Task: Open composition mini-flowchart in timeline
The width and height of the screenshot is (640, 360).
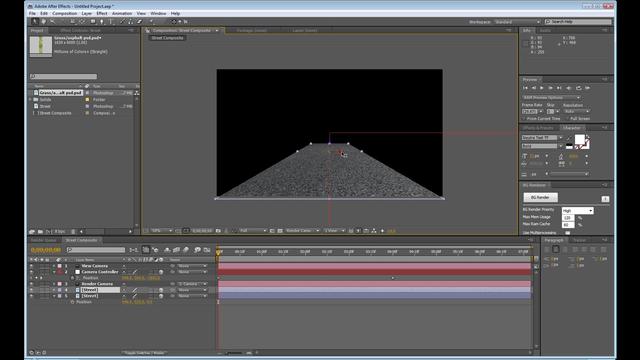Action: 133,250
